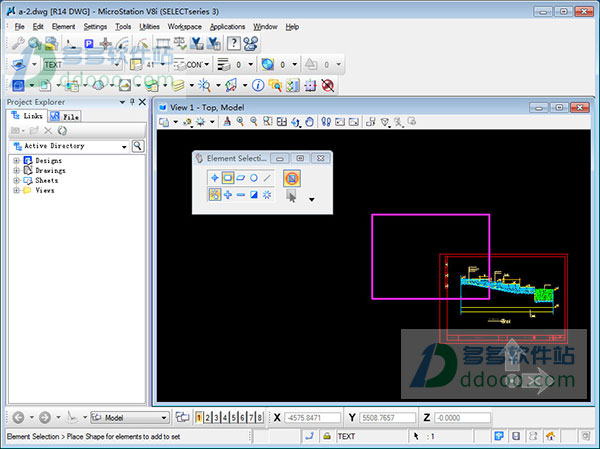Expand the Views tree node
Viewport: 600px width, 449px height.
[x=16, y=190]
